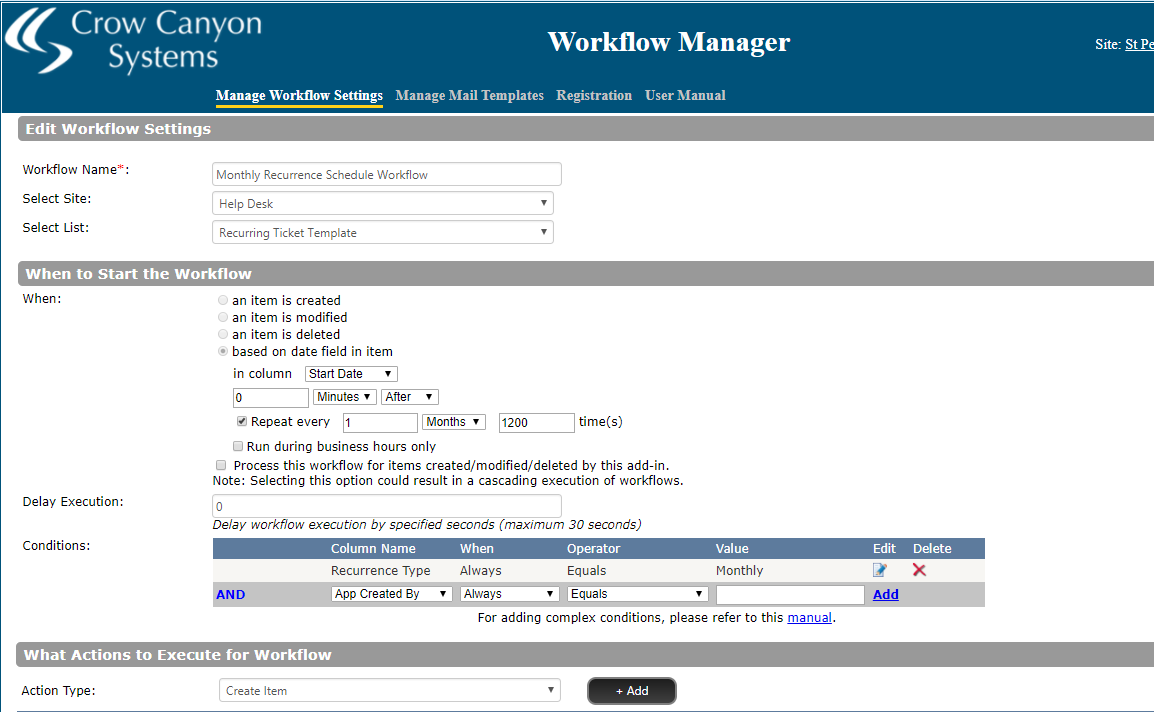
Task: Click the Repeat every interval field
Action: tap(380, 423)
